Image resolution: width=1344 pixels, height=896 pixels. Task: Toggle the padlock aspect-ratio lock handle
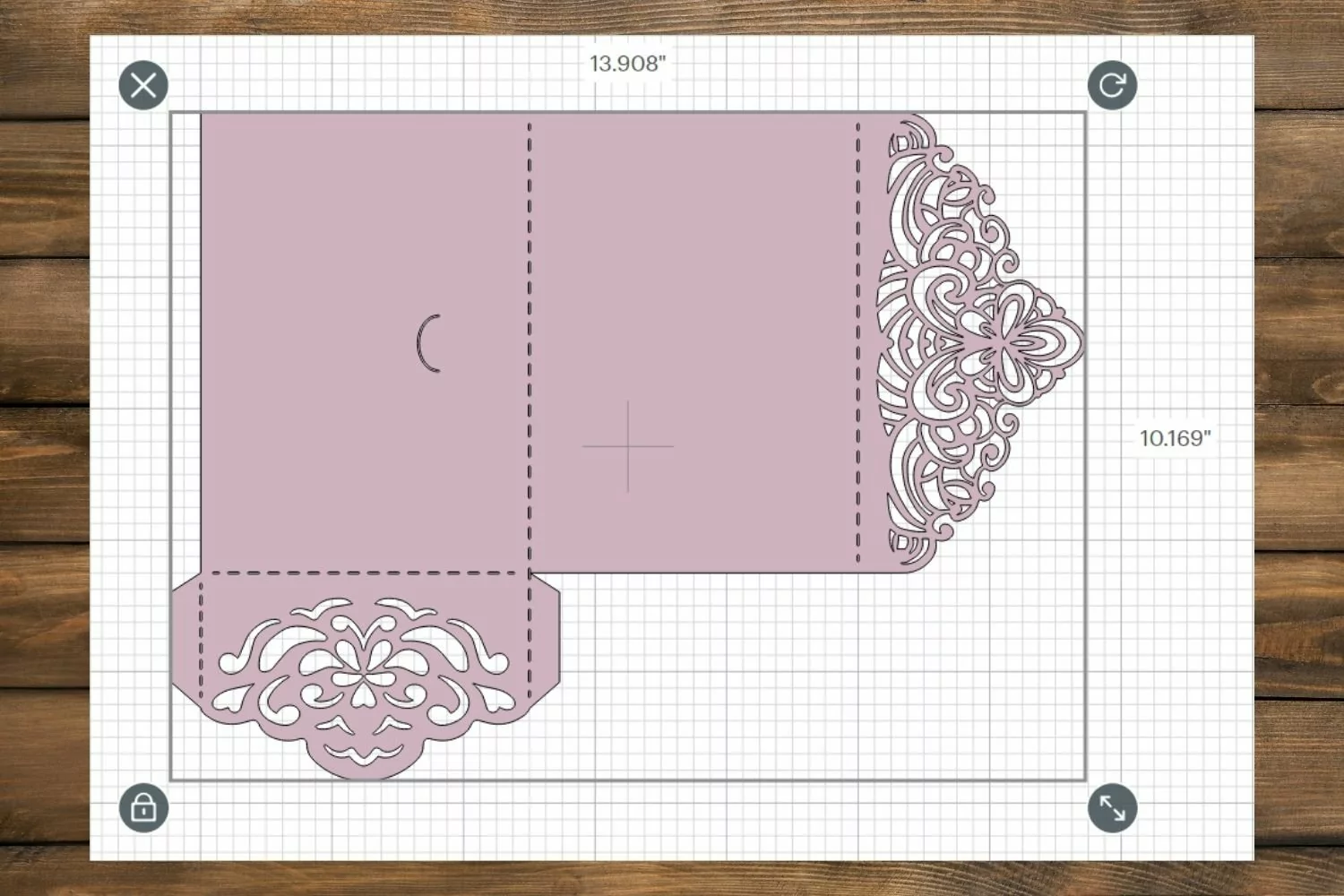(143, 807)
